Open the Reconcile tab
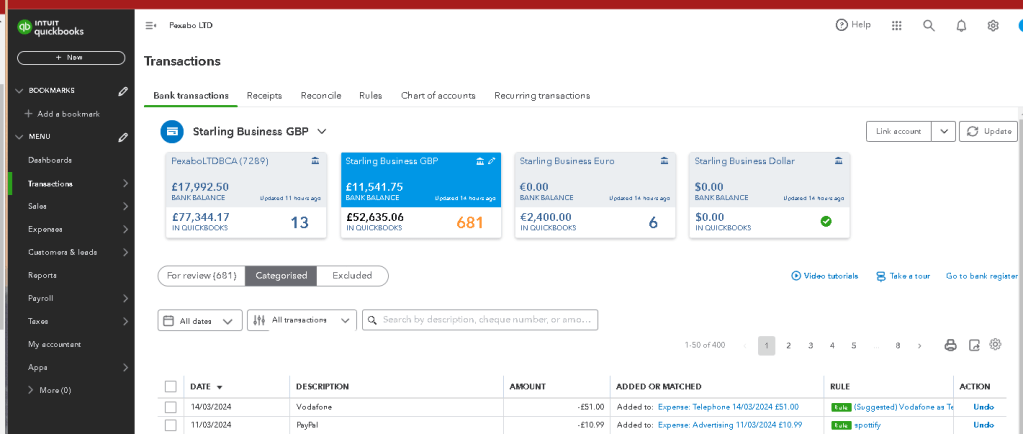 point(320,96)
